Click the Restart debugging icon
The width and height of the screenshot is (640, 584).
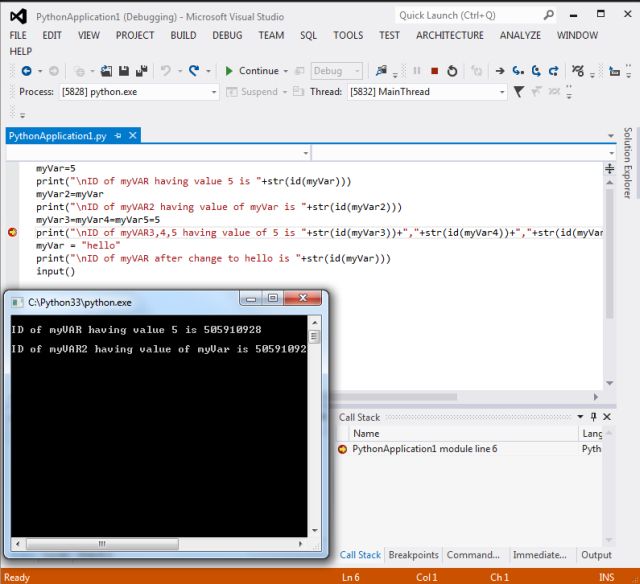click(452, 71)
